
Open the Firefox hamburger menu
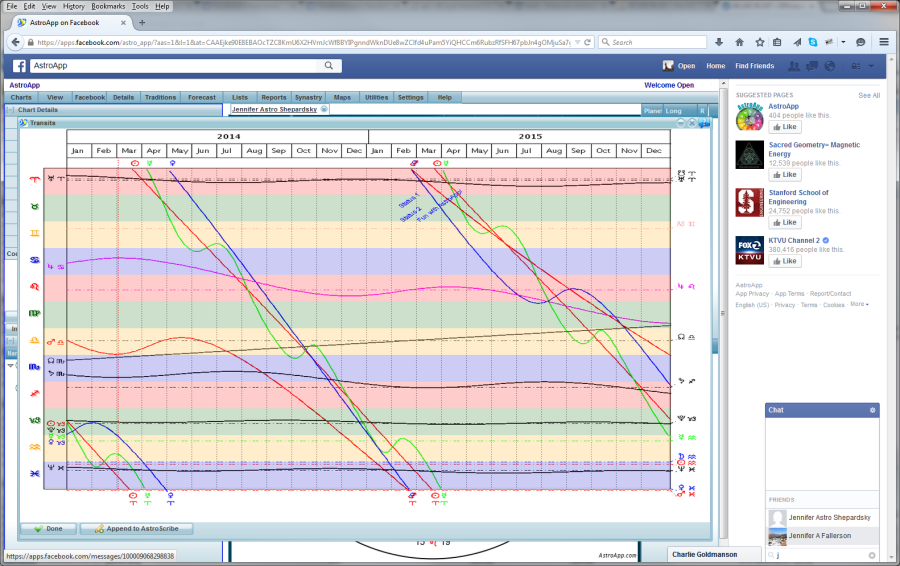pos(886,43)
